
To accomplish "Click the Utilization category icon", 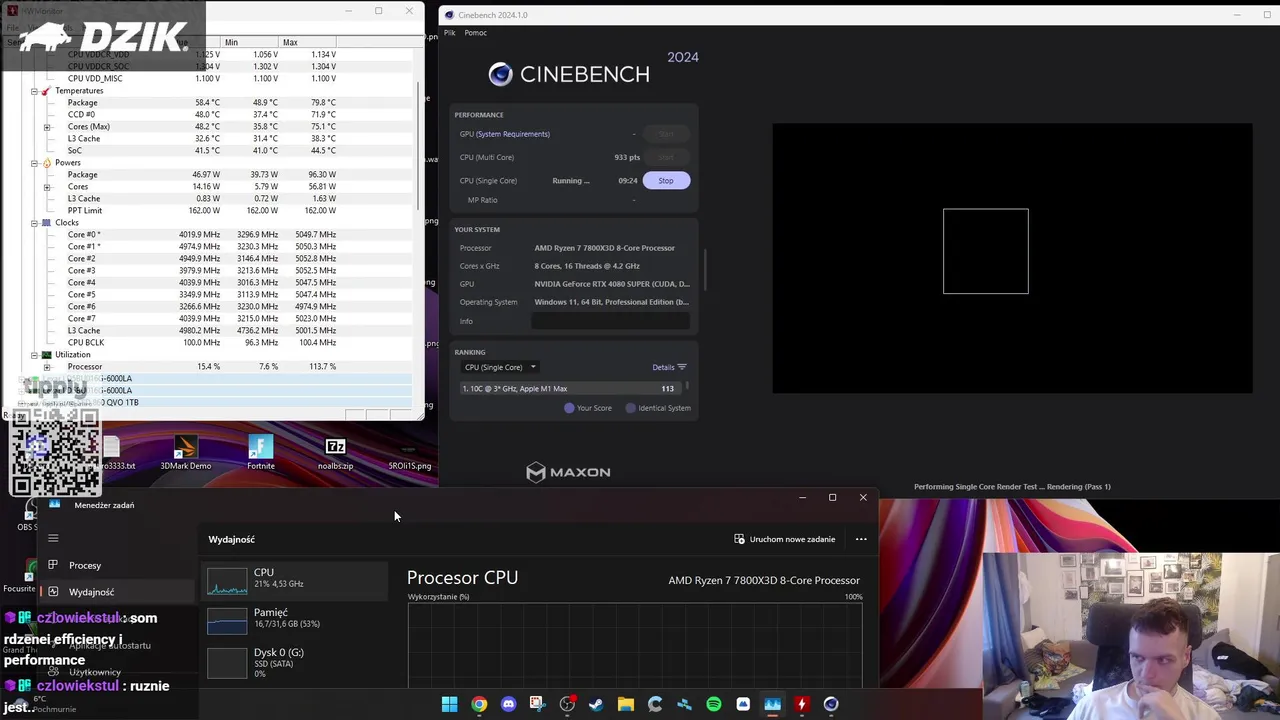I will coord(46,355).
